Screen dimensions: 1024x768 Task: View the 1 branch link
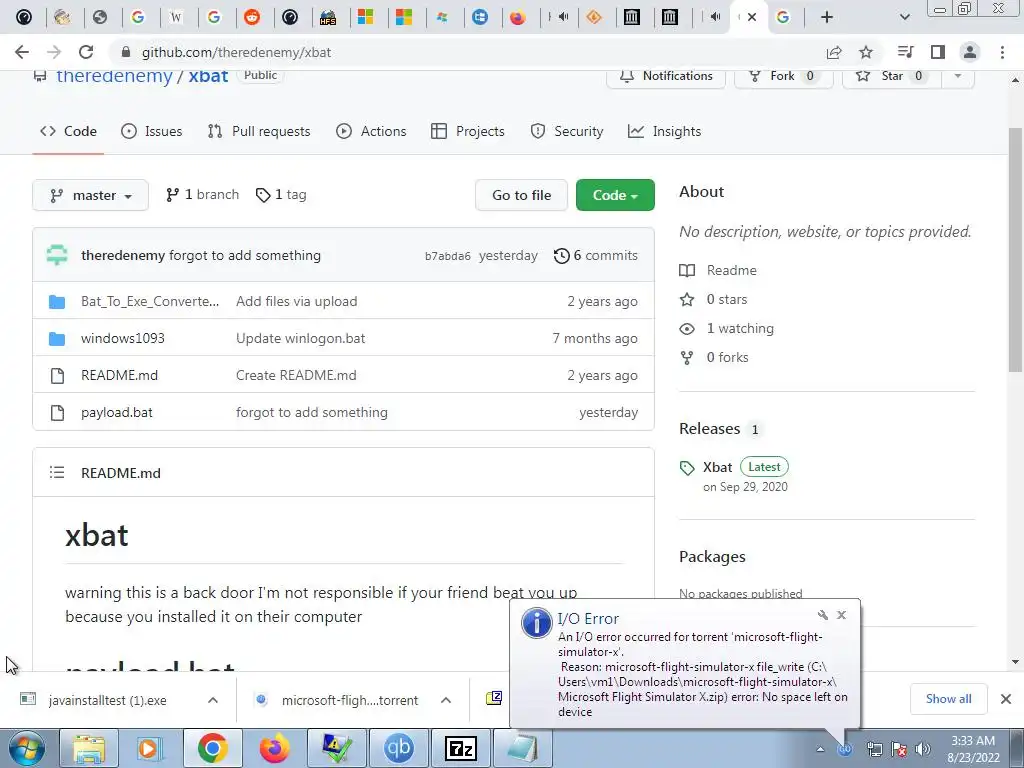(x=202, y=195)
